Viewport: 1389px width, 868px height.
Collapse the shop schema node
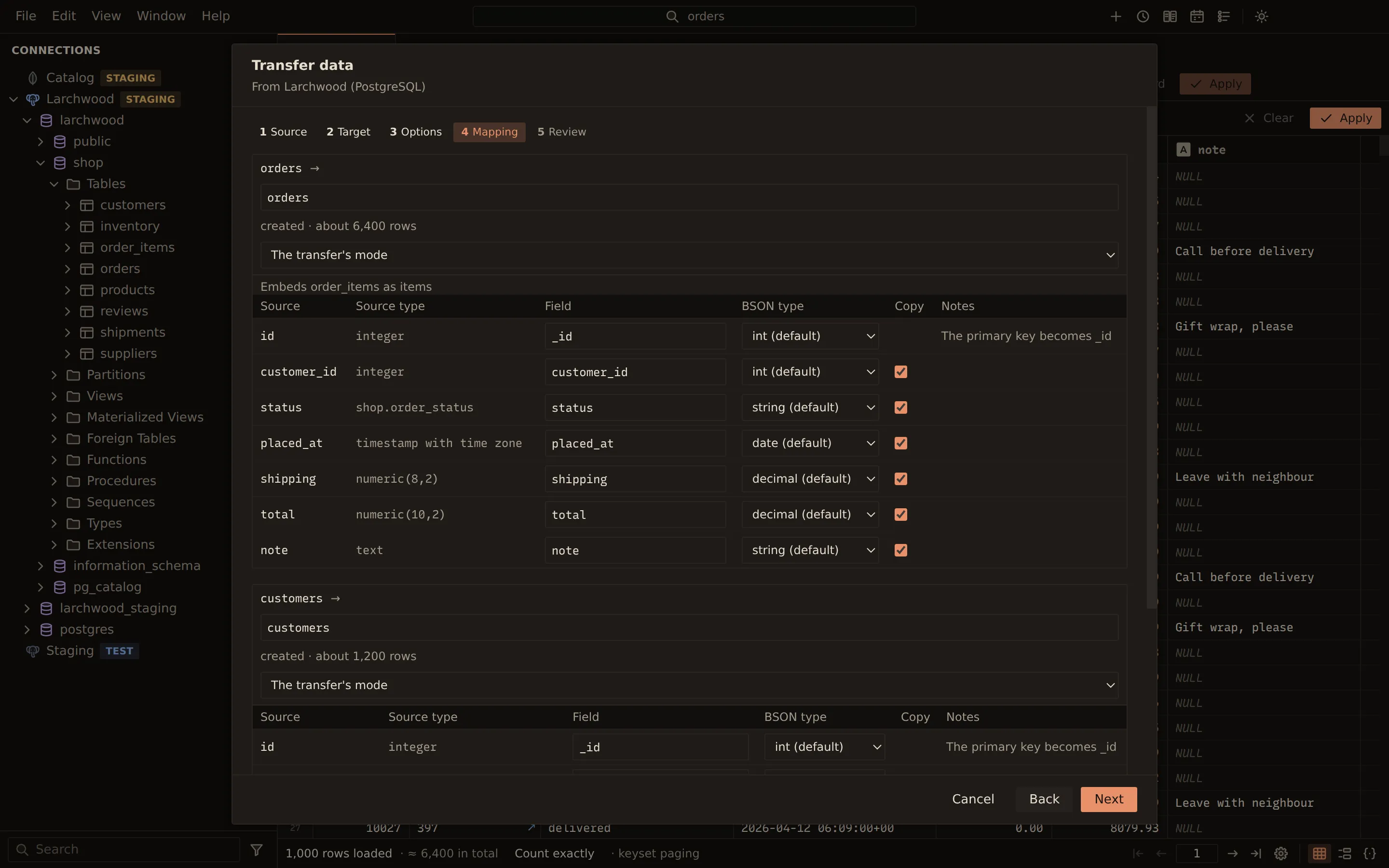40,163
